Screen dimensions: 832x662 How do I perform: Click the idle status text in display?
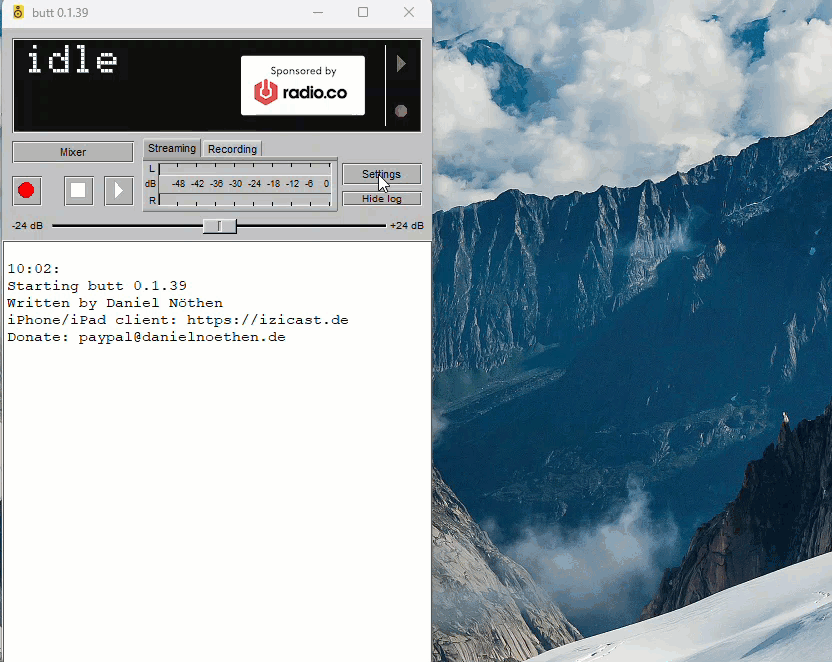[x=72, y=59]
